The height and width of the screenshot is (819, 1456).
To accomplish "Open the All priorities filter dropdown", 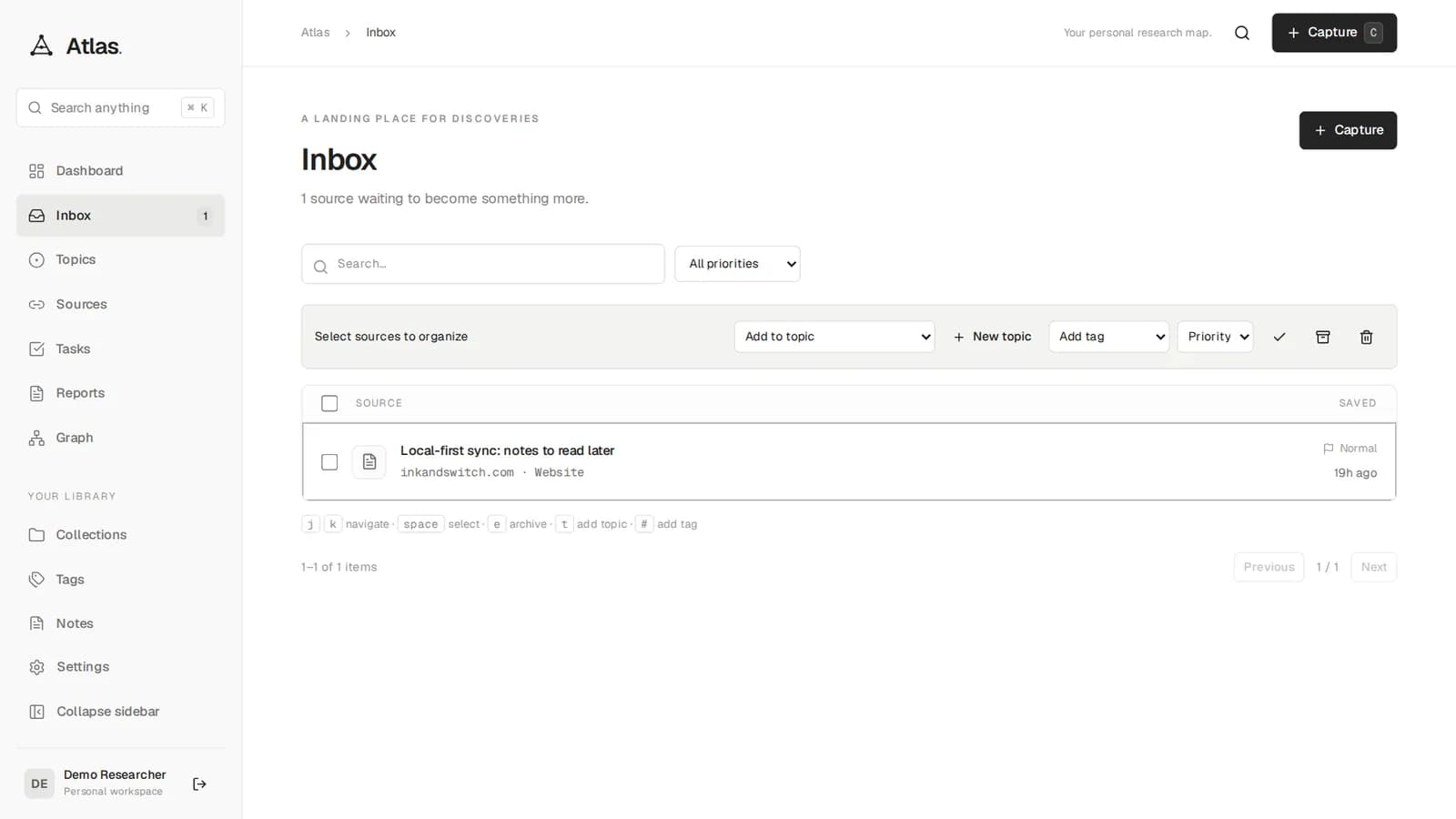I will tap(737, 264).
